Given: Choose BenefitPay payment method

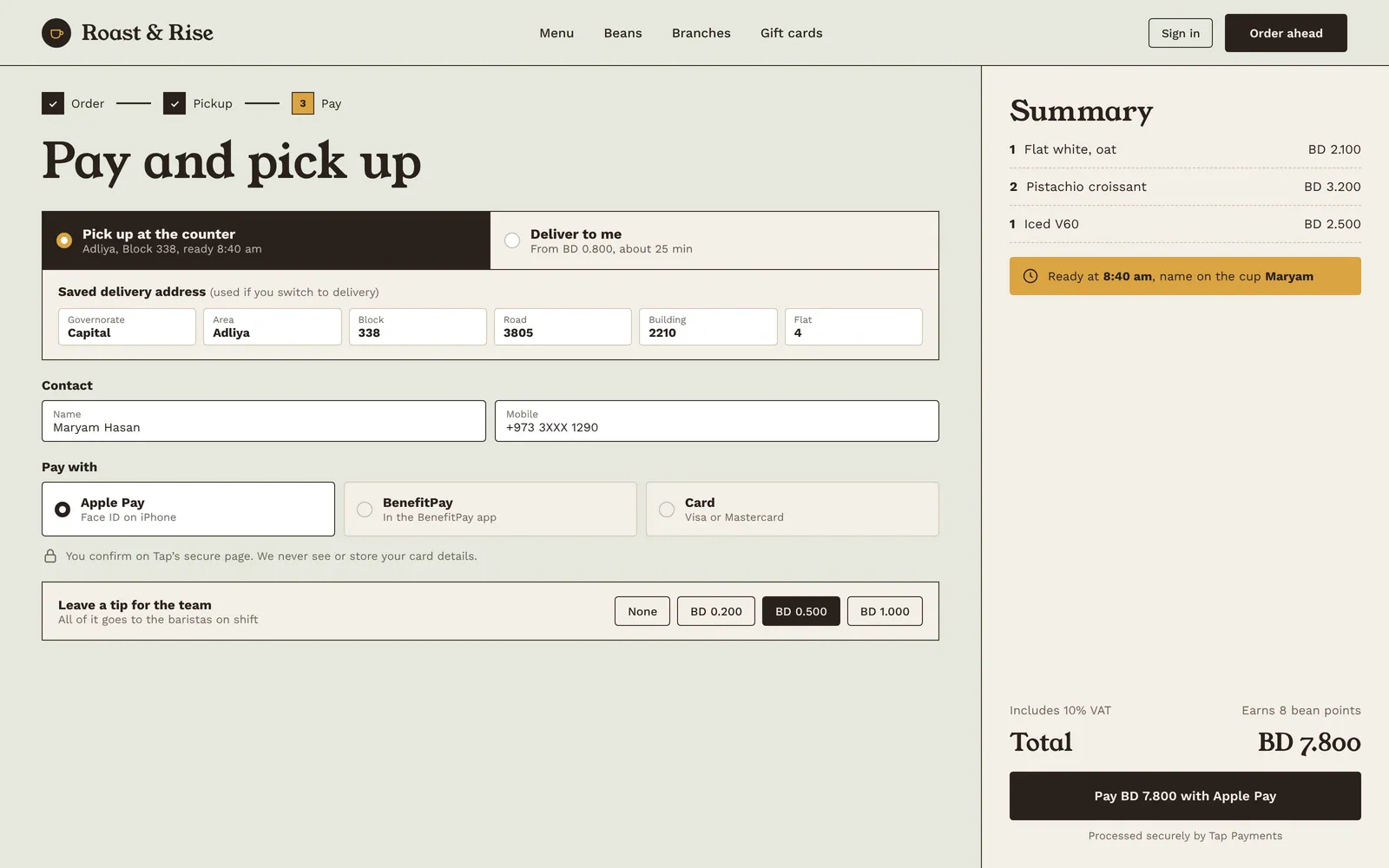Looking at the screenshot, I should [x=490, y=510].
